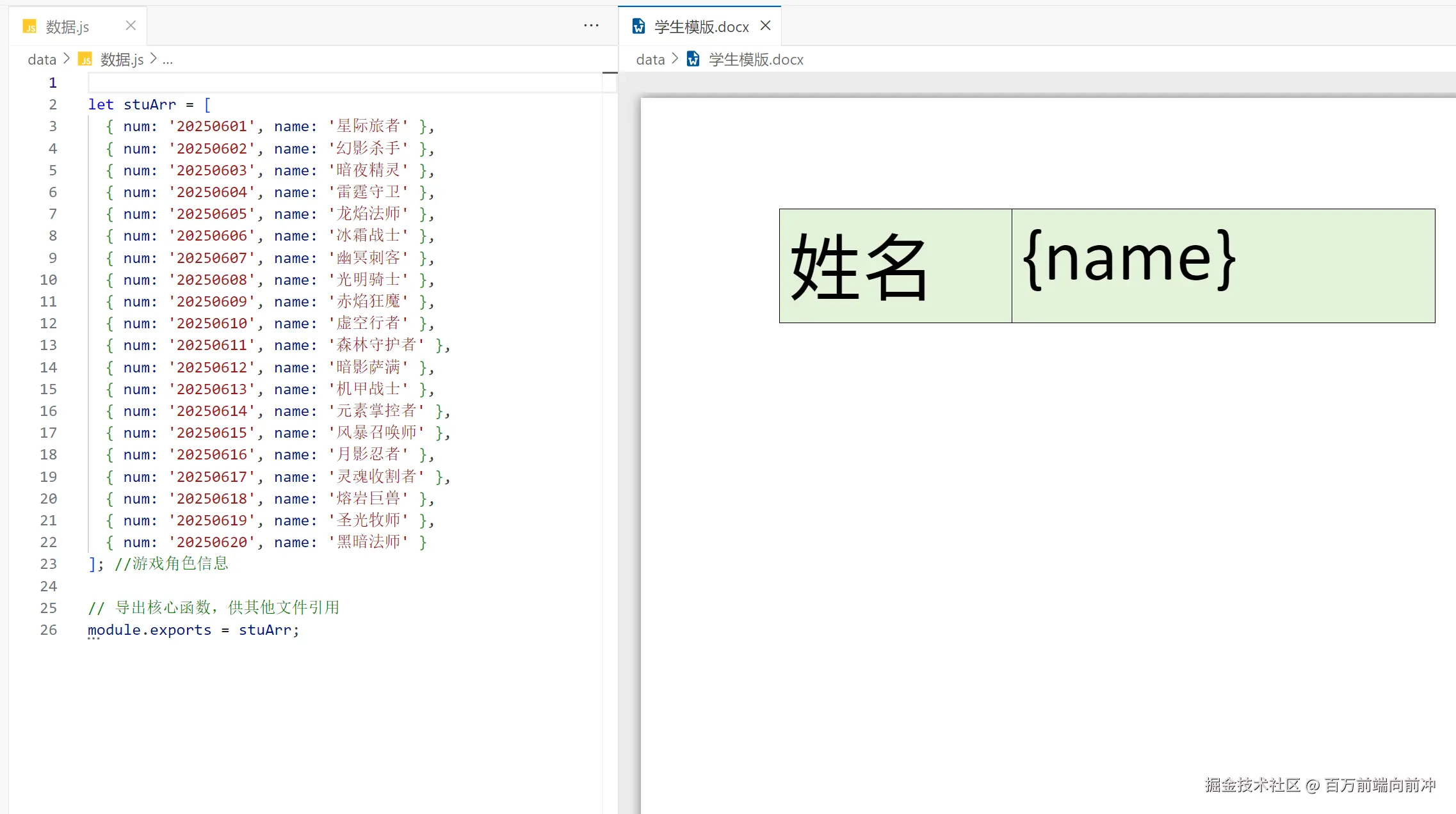Click the breadcrumb chevron after right data

pyautogui.click(x=675, y=59)
